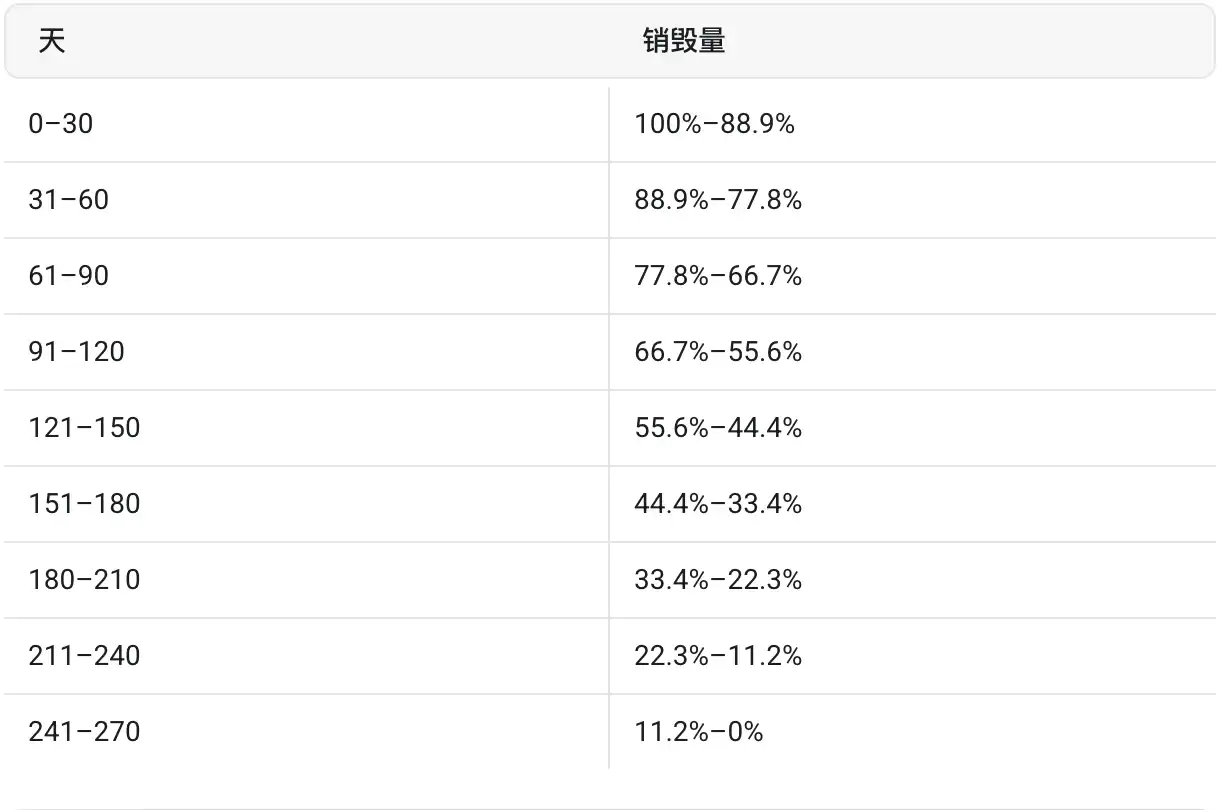Image resolution: width=1230 pixels, height=810 pixels.
Task: Click the 天 column header
Action: pyautogui.click(x=52, y=41)
